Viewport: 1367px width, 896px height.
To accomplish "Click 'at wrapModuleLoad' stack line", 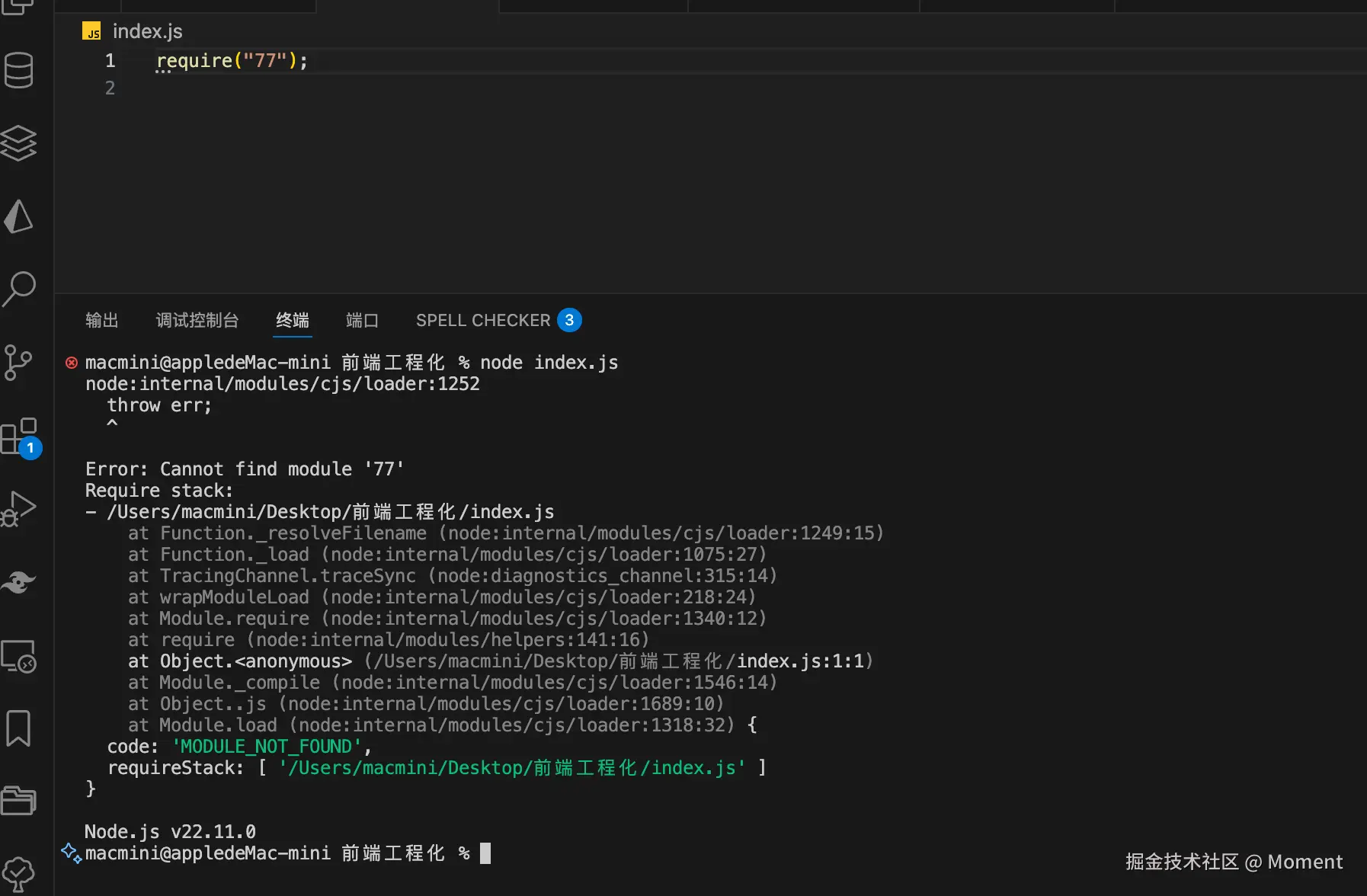I will point(442,597).
